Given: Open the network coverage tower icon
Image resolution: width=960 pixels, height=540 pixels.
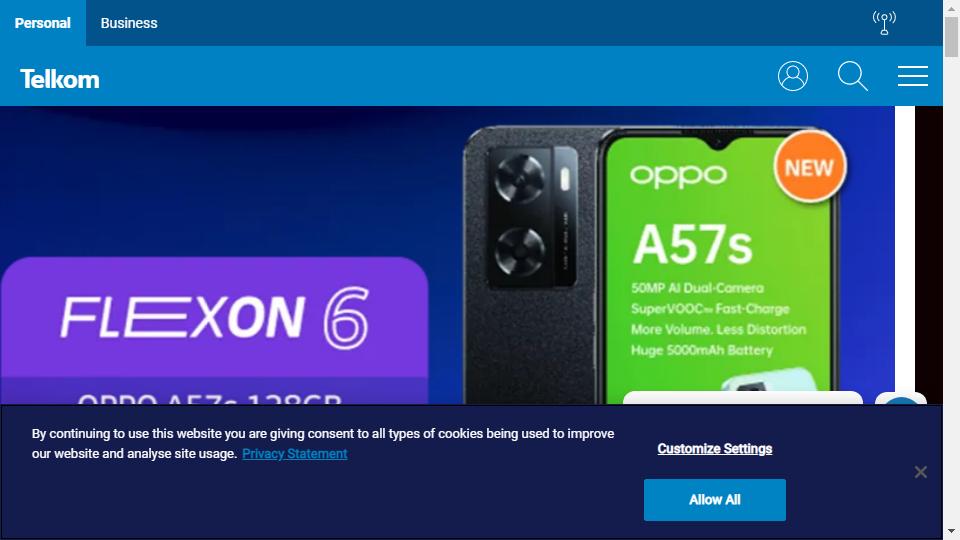Looking at the screenshot, I should (884, 23).
